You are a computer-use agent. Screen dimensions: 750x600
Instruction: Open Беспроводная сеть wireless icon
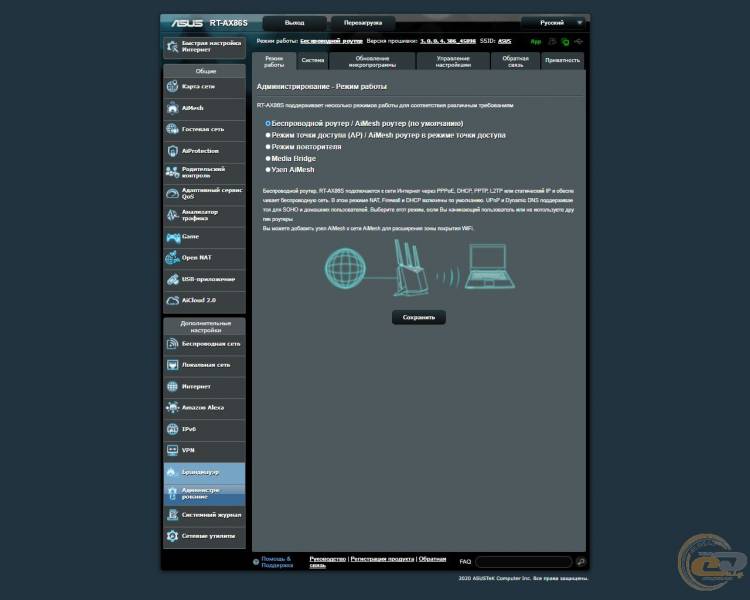click(x=172, y=344)
